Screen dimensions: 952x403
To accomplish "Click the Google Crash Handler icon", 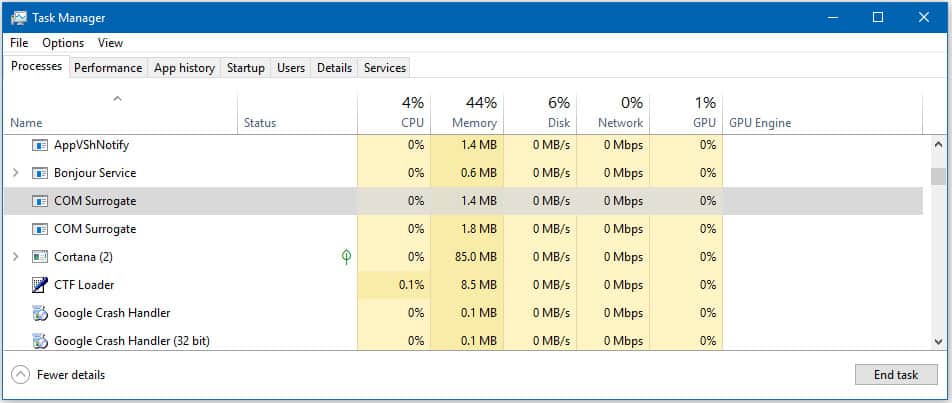I will (x=40, y=313).
